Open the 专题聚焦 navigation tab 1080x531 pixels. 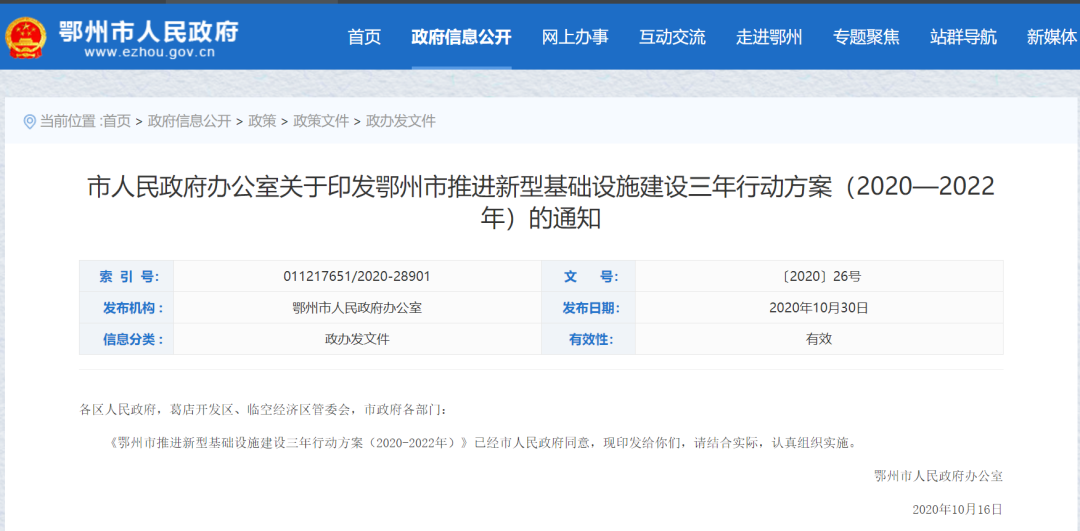[x=866, y=37]
